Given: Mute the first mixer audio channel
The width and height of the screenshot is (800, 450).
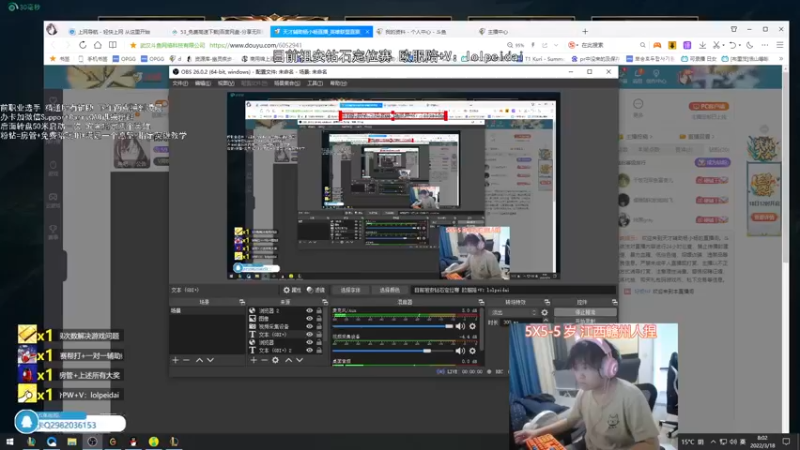Looking at the screenshot, I should tap(460, 326).
